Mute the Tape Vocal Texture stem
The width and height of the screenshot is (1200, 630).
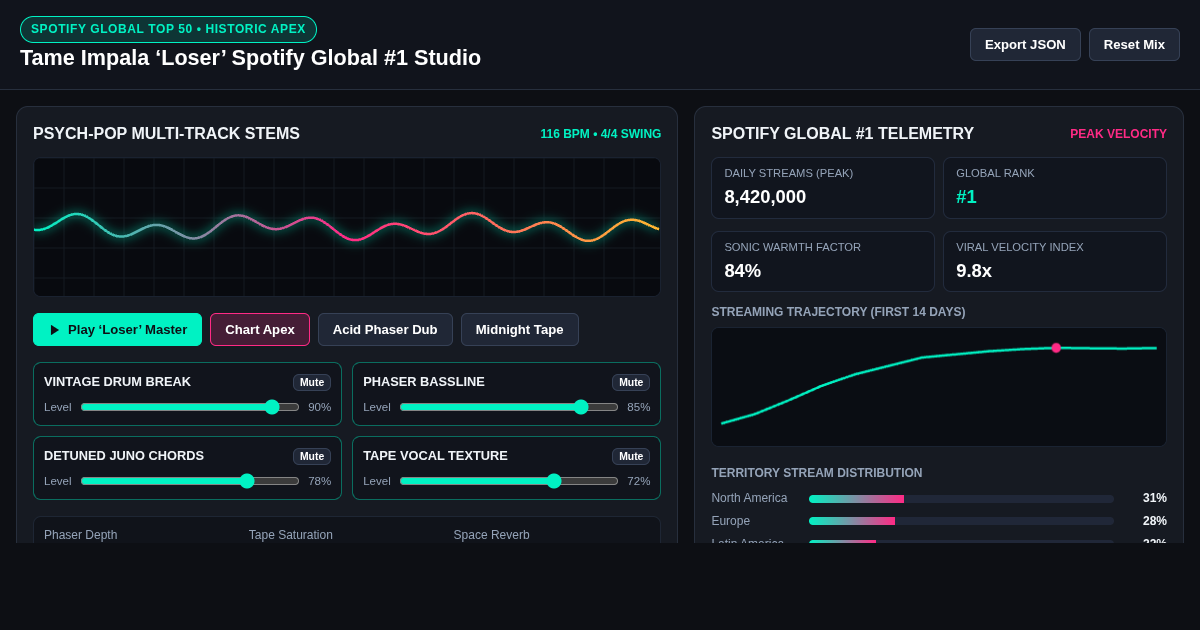click(631, 456)
